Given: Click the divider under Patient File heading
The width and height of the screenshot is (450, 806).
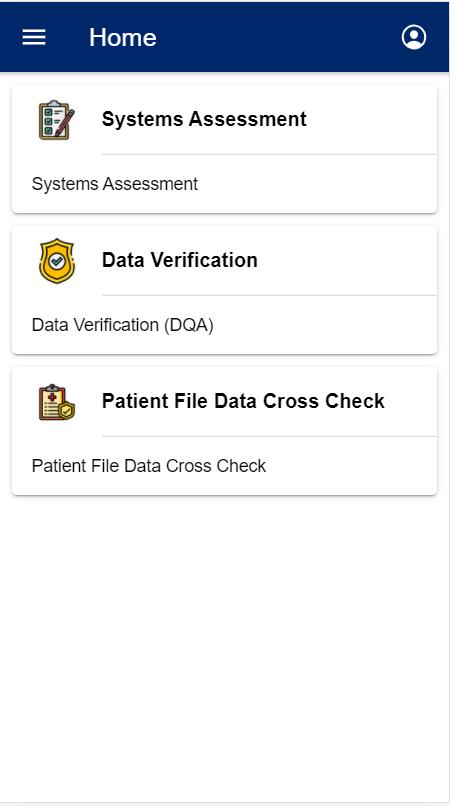Looking at the screenshot, I should coord(269,436).
